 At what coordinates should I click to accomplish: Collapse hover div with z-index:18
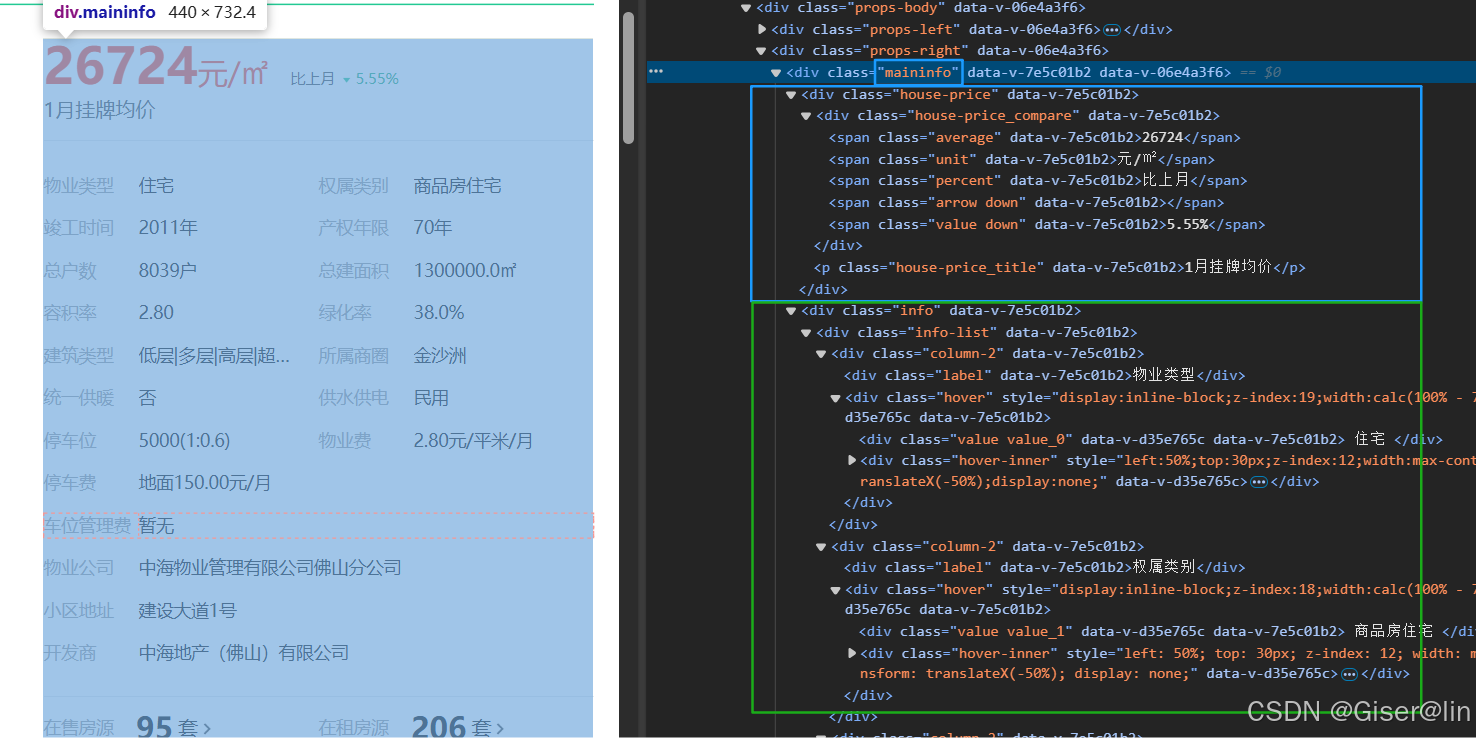836,590
